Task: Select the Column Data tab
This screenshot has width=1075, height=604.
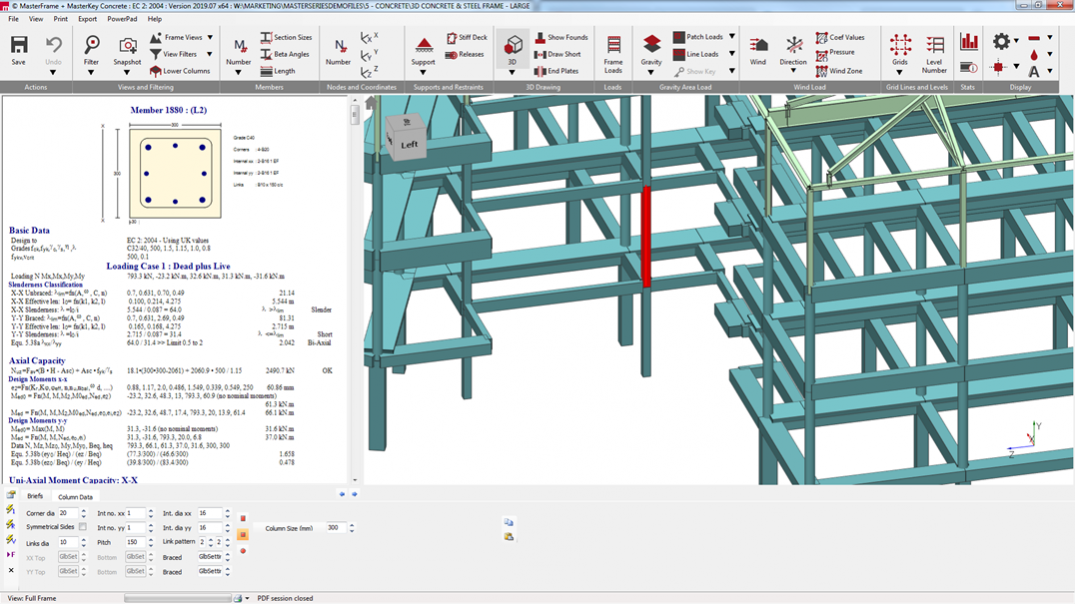Action: [75, 496]
